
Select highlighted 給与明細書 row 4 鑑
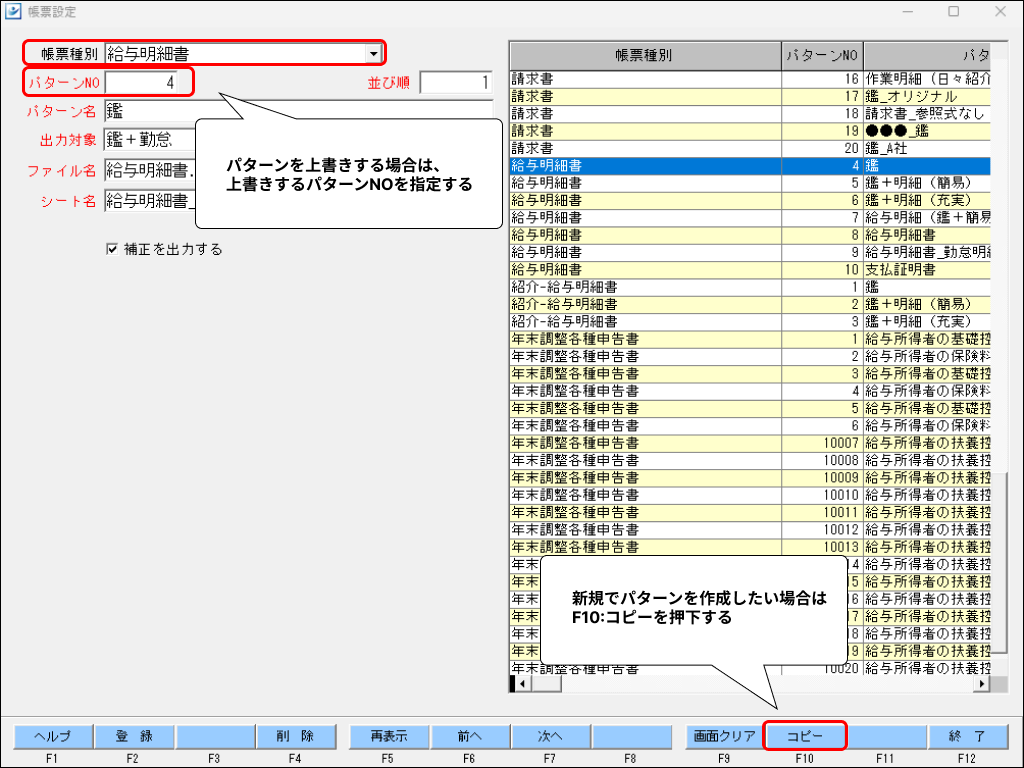point(750,166)
